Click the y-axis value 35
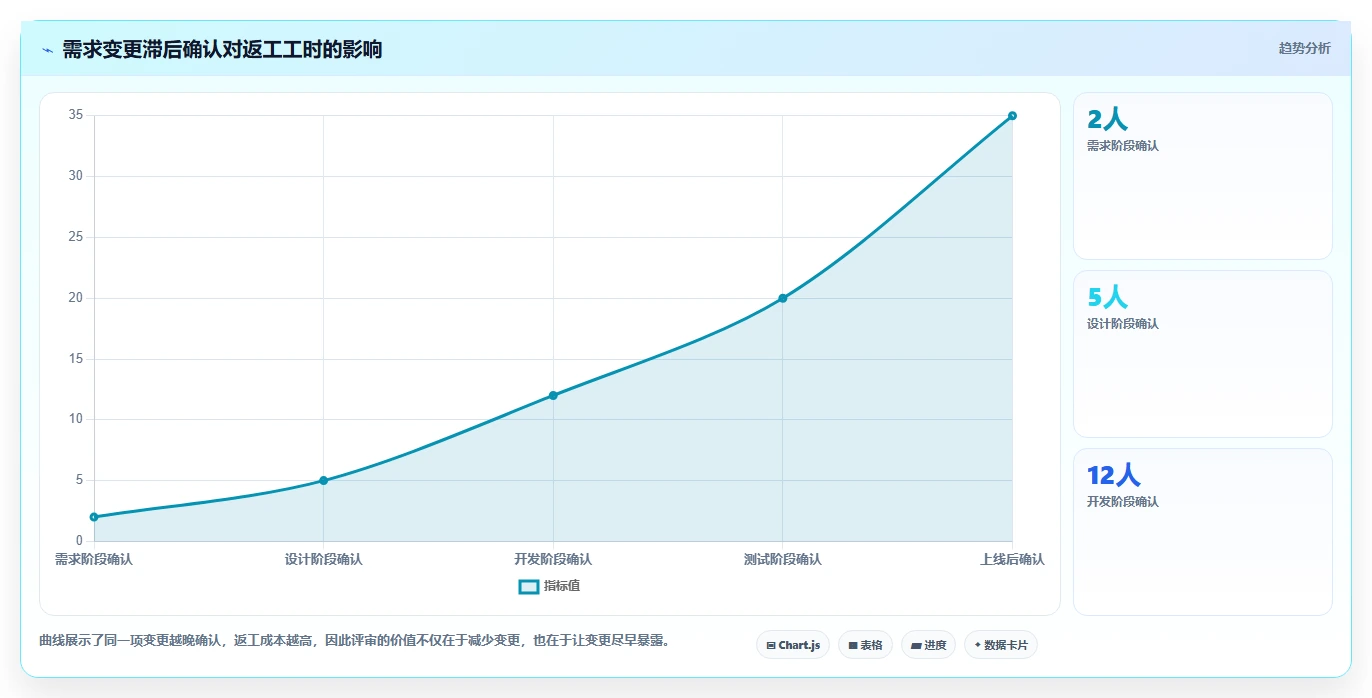This screenshot has width=1372, height=698. coord(76,116)
